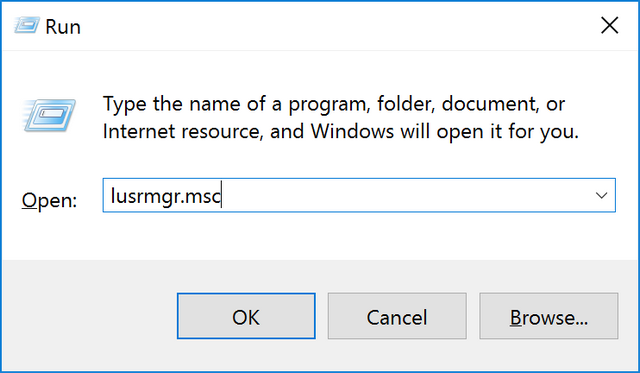Click inside the Open text field
This screenshot has height=373, width=640.
(x=359, y=195)
